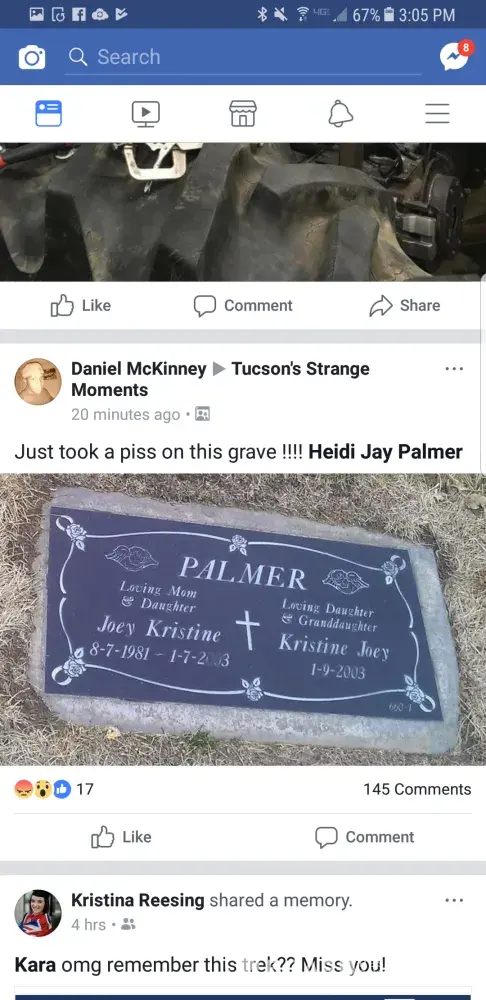Open the Watch videos tab

coord(146,114)
